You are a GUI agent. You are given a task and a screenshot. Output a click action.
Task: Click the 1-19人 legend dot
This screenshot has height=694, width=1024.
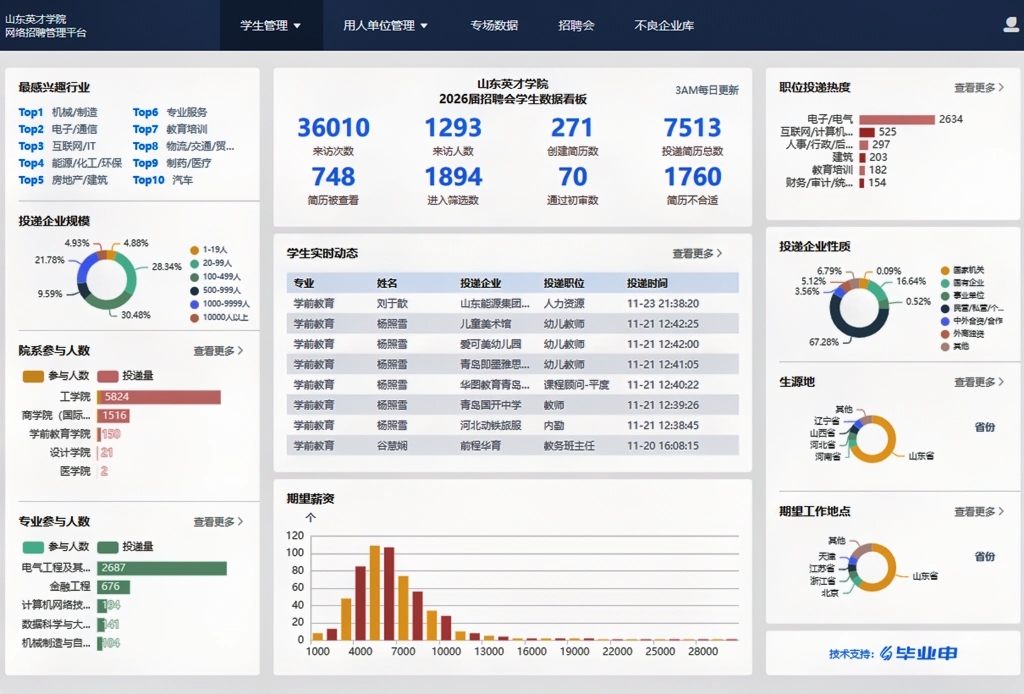[x=194, y=250]
